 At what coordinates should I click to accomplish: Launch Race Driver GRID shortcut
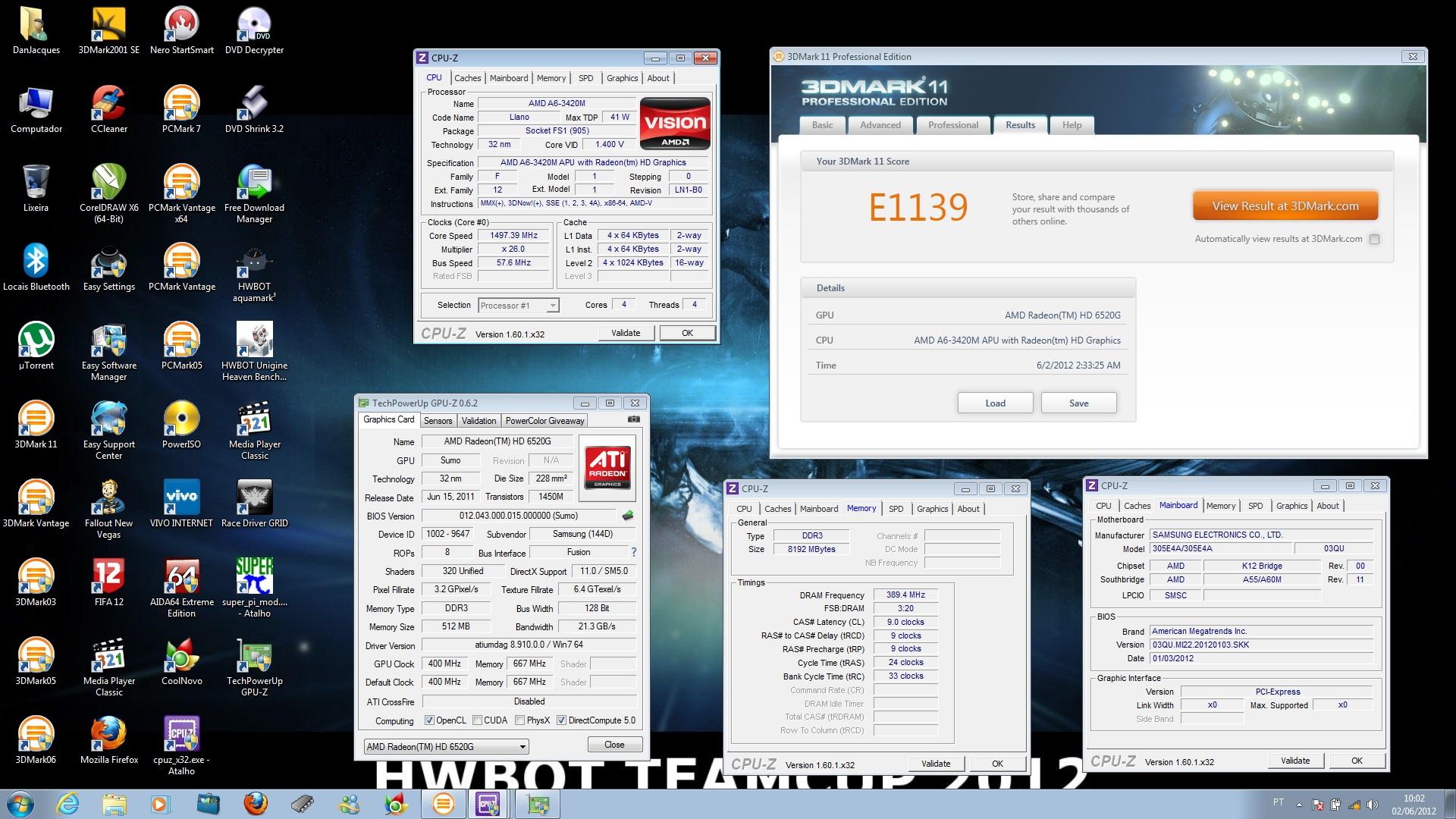click(254, 504)
